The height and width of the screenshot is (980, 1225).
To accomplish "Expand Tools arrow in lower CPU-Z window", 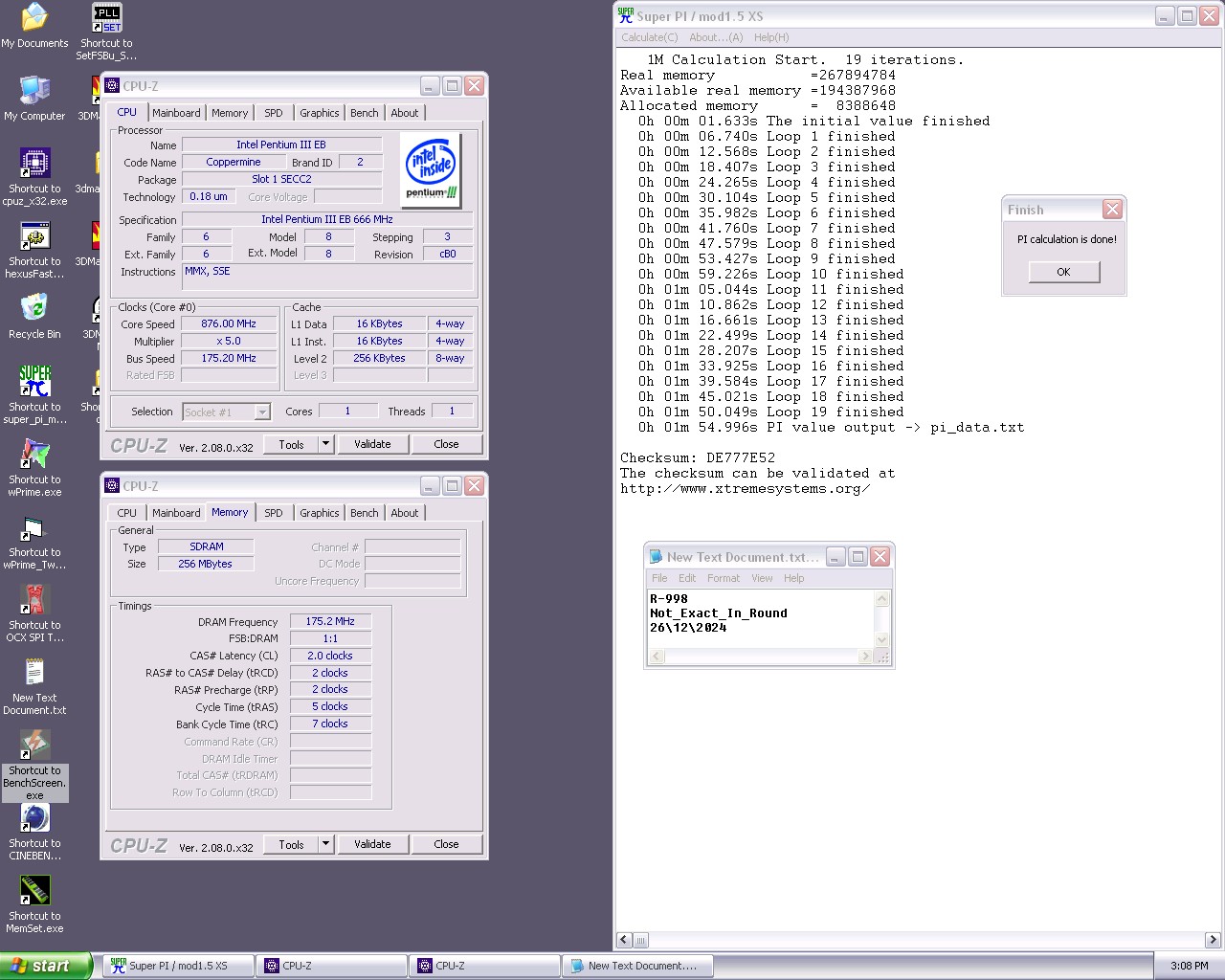I will [x=325, y=844].
